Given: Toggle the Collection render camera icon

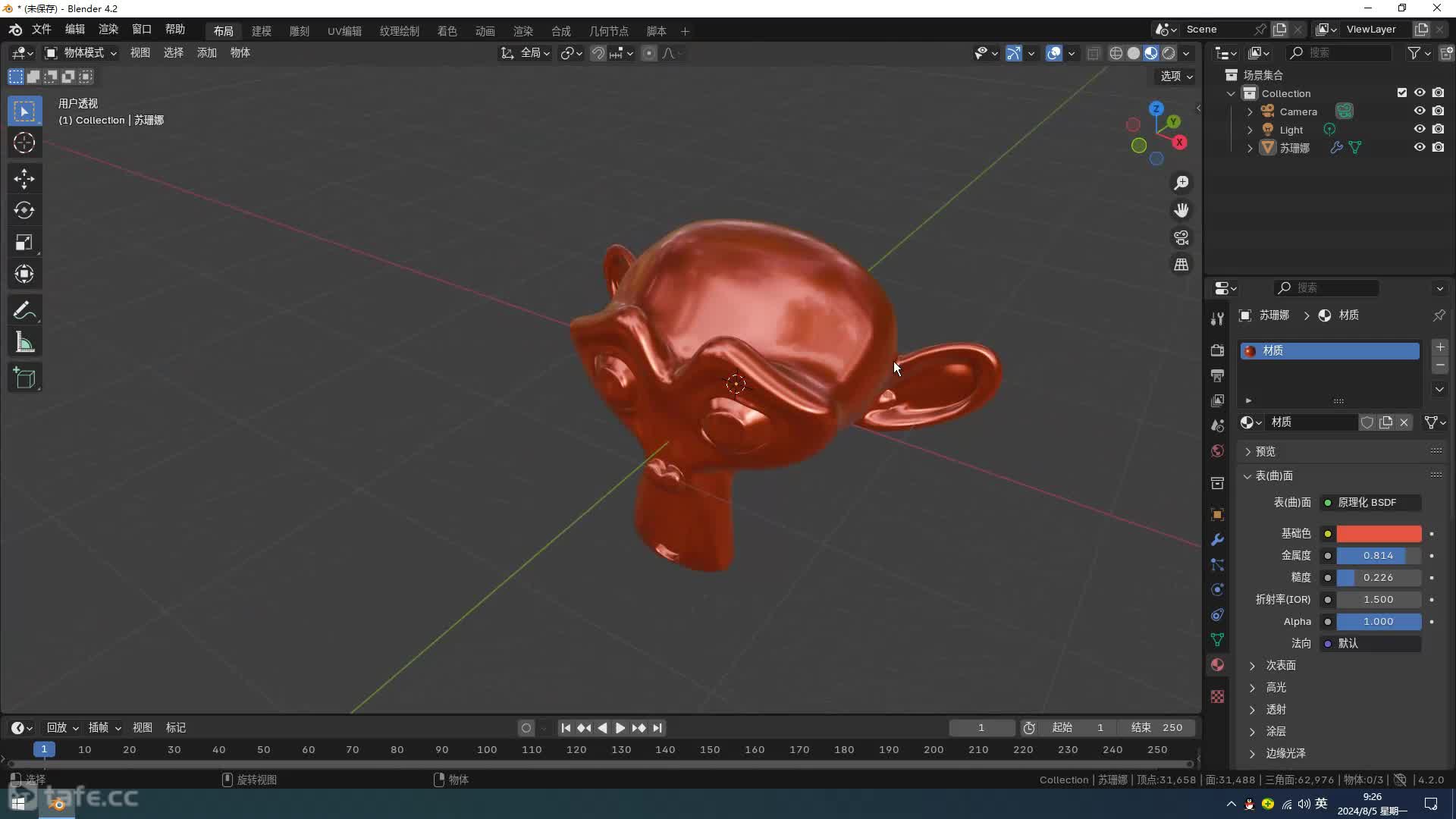Looking at the screenshot, I should (1438, 93).
